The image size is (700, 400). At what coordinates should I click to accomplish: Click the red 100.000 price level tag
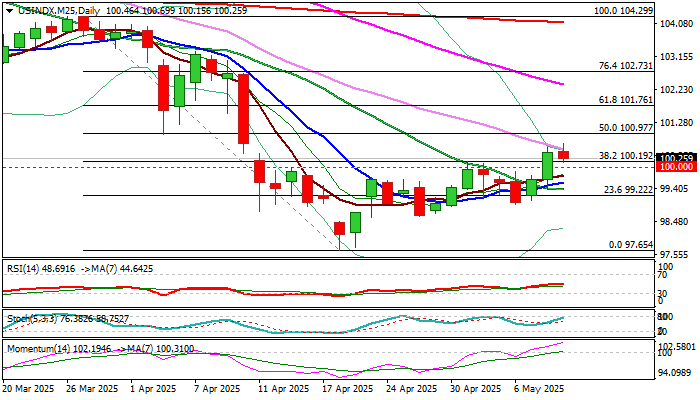click(x=676, y=167)
